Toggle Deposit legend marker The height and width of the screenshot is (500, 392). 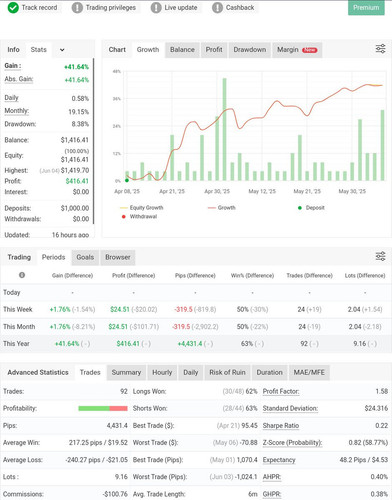(311, 208)
